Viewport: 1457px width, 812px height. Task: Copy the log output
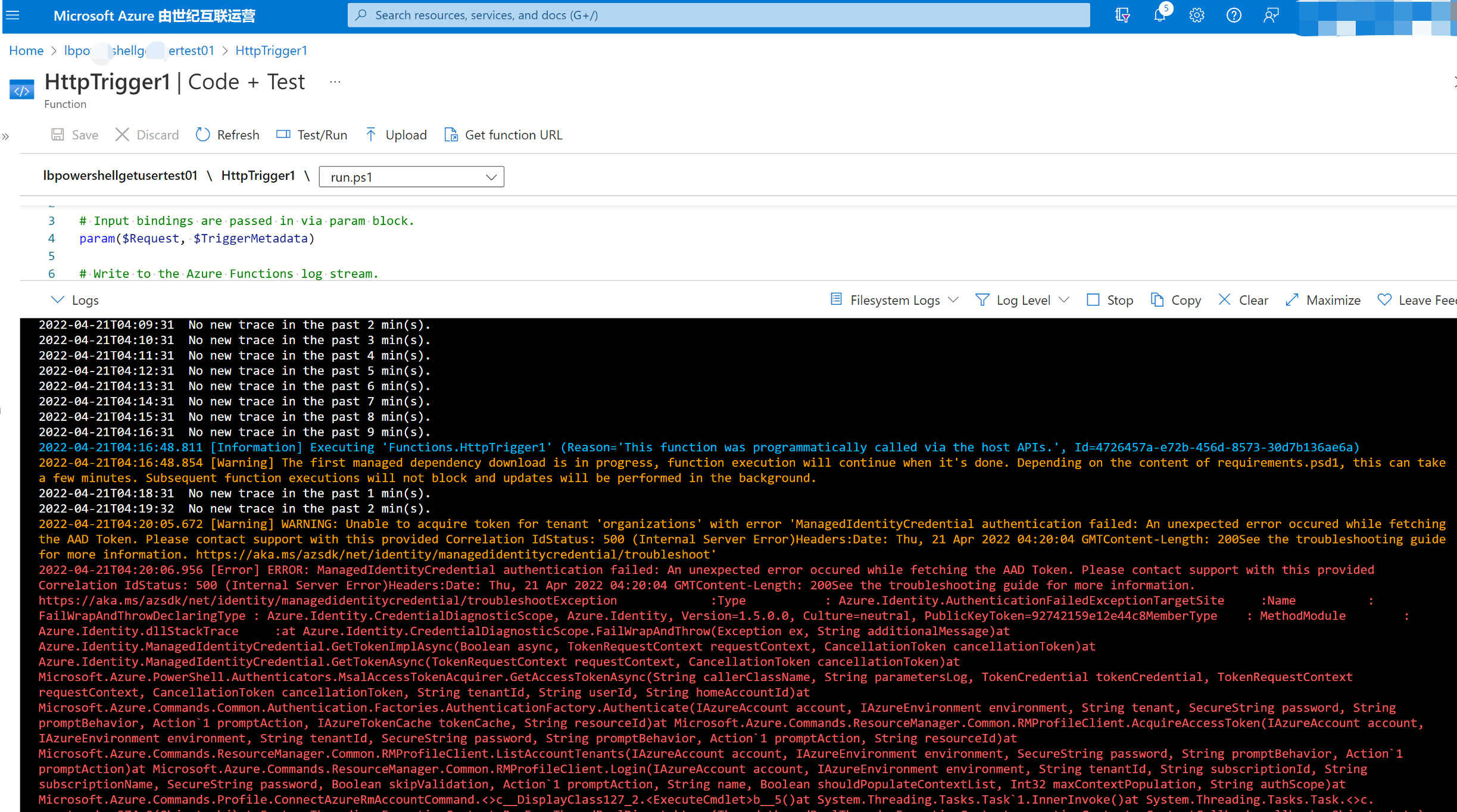pyautogui.click(x=1176, y=300)
